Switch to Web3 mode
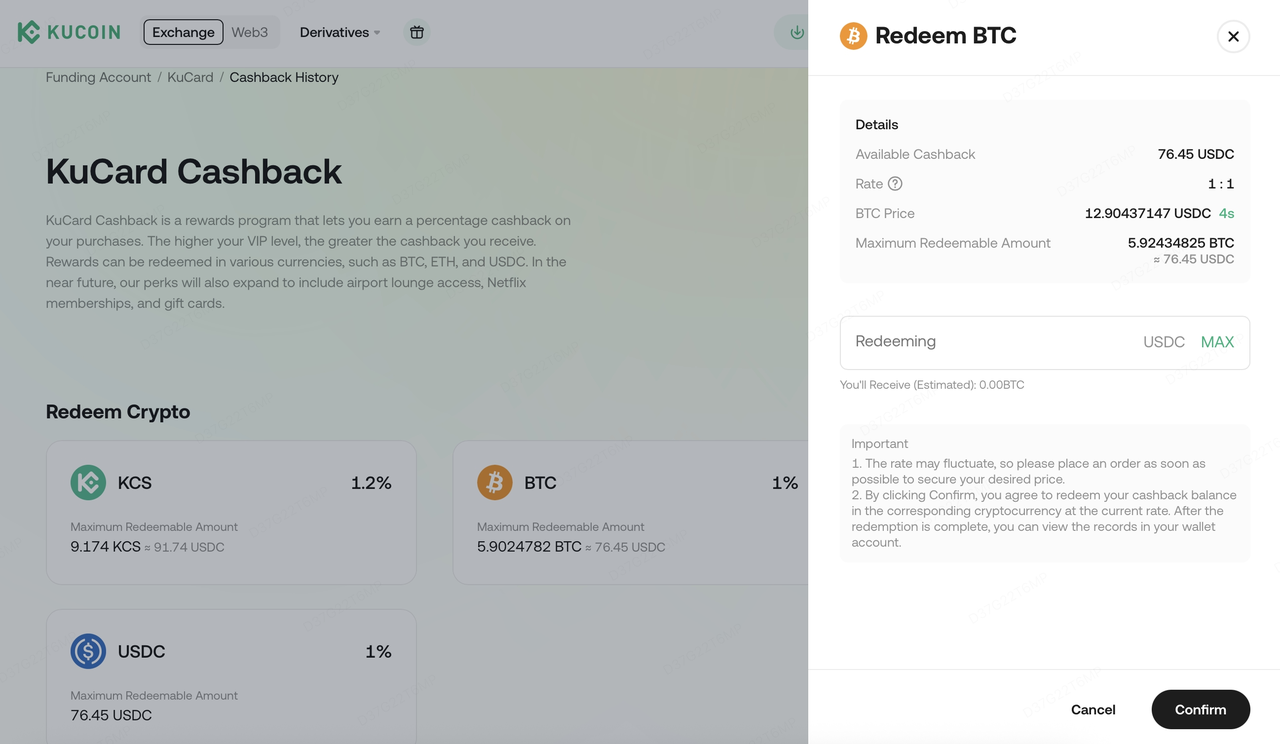Viewport: 1280px width, 744px height. coord(249,32)
